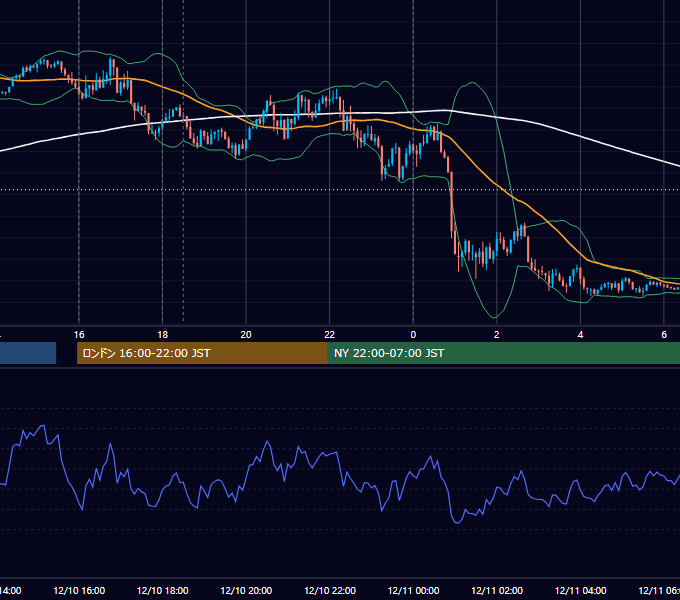Click the 18 hour label on chart axis
The width and height of the screenshot is (680, 600).
163,335
